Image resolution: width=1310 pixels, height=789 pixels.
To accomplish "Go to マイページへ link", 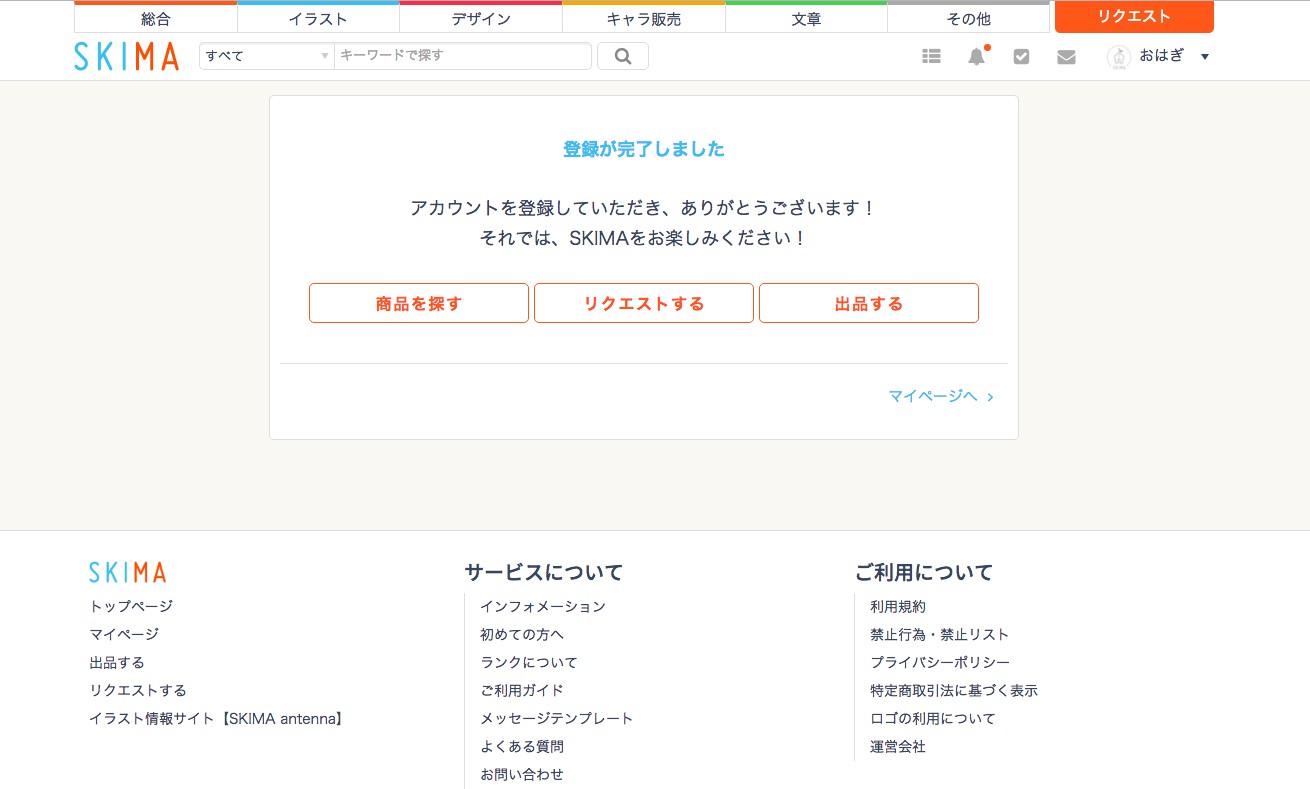I will point(933,396).
